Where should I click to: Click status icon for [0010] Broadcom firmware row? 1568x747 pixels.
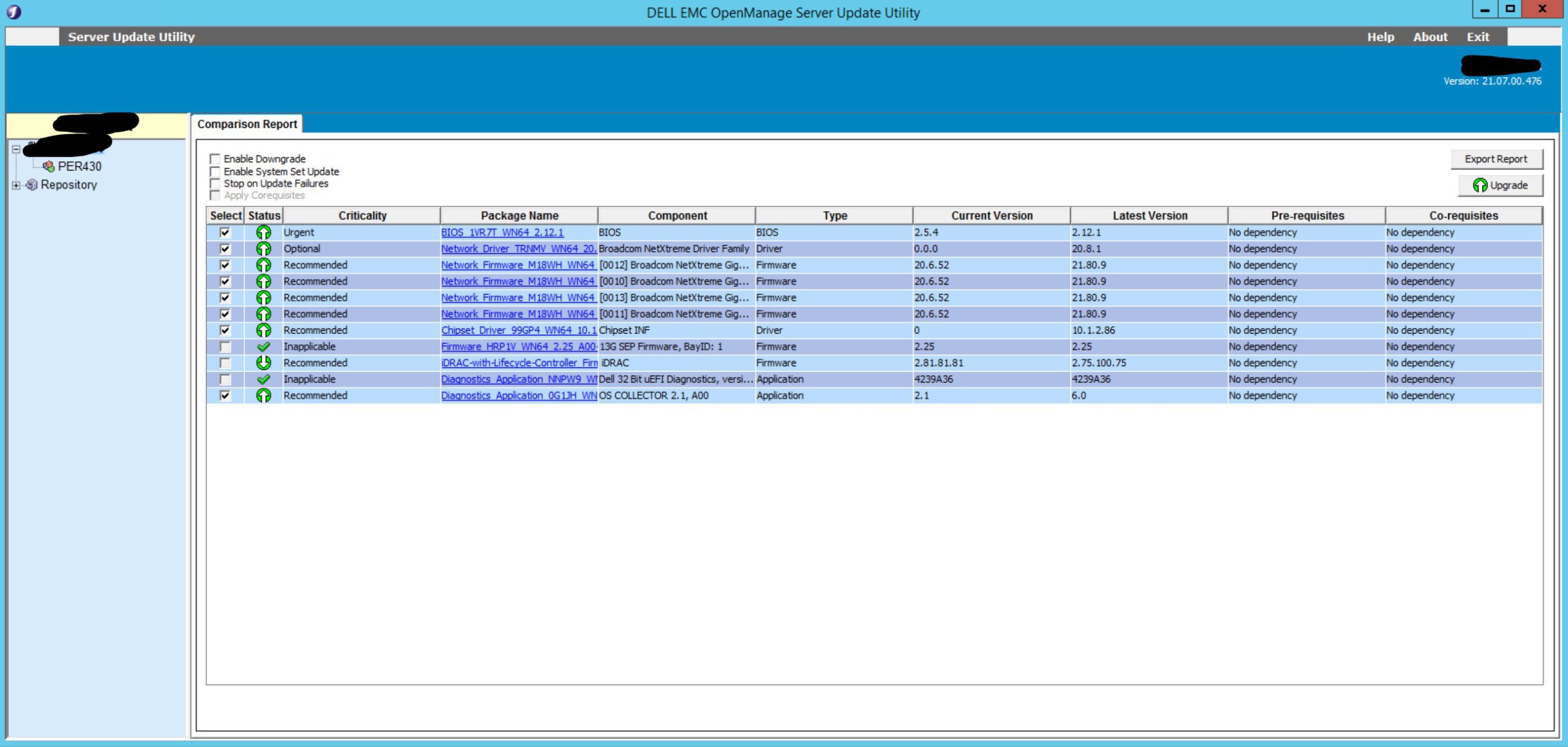tap(263, 281)
